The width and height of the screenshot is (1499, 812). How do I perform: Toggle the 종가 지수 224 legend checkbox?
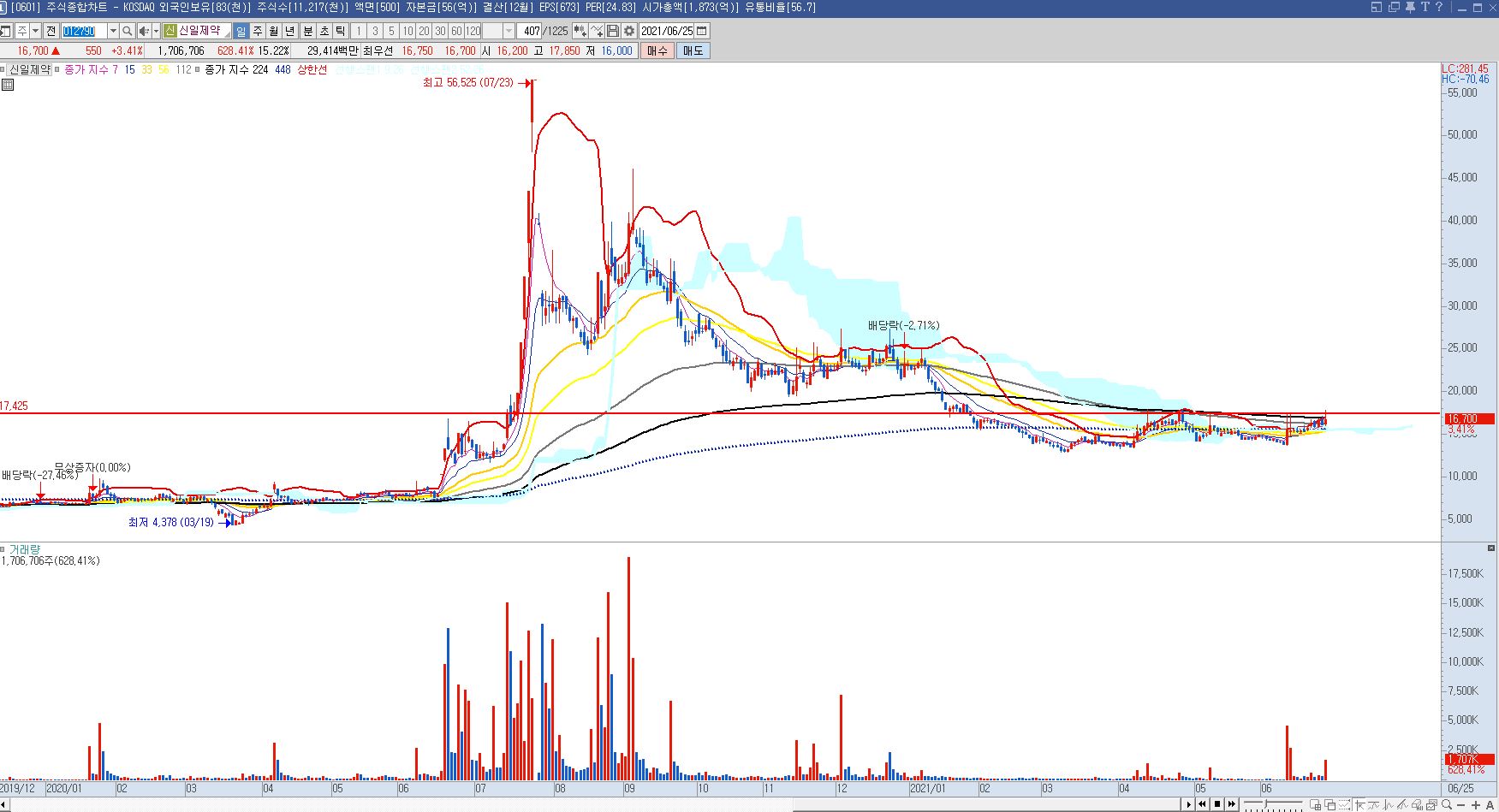pyautogui.click(x=198, y=70)
